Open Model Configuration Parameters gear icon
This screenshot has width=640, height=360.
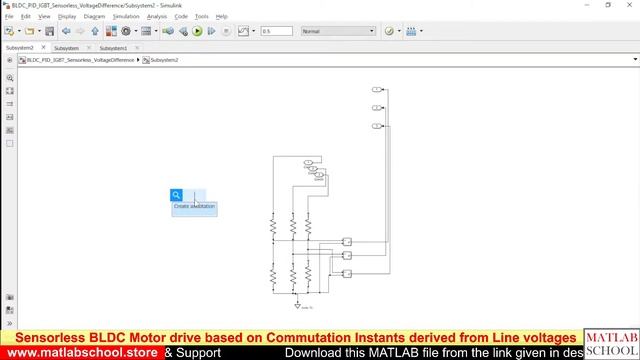point(126,31)
